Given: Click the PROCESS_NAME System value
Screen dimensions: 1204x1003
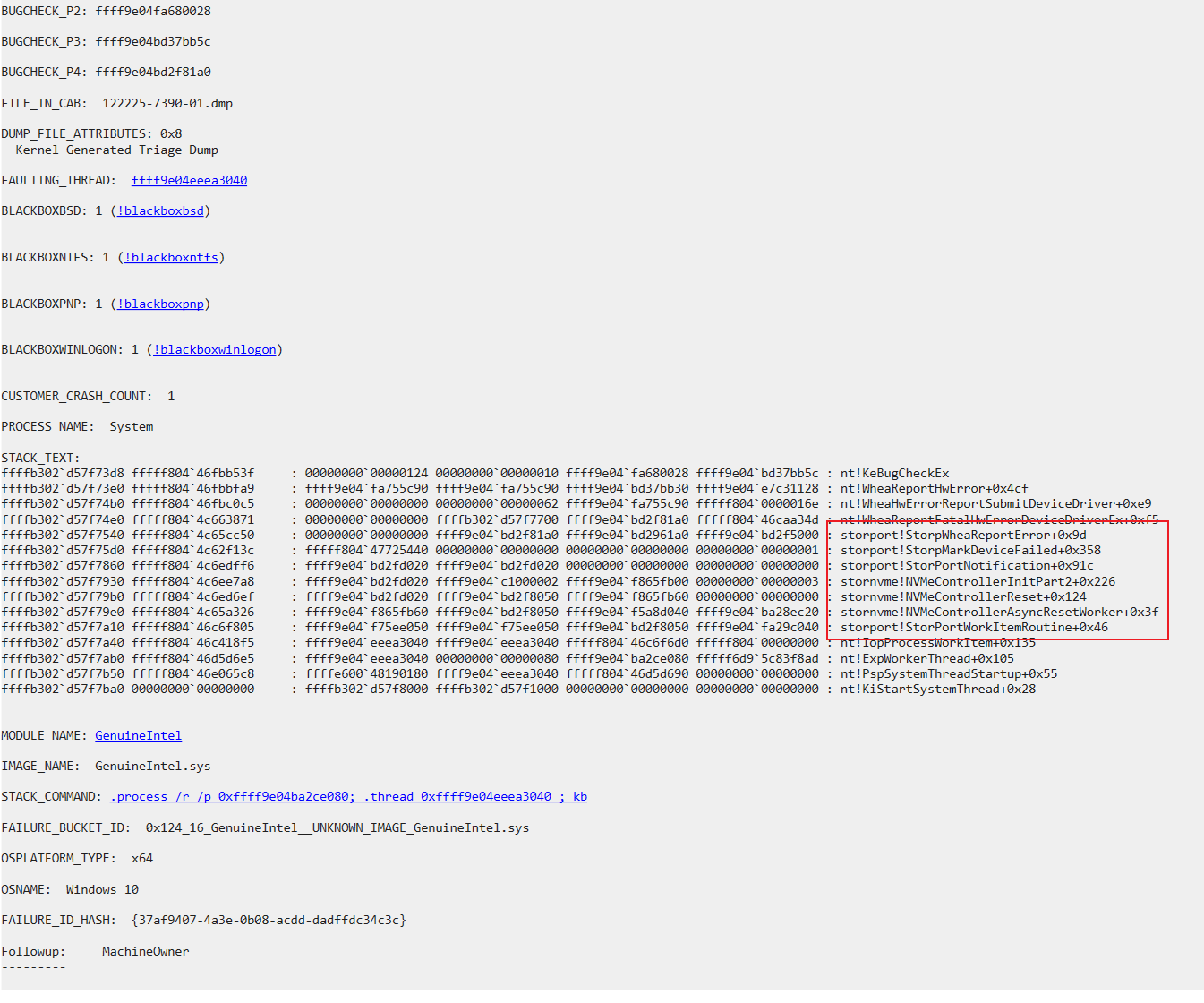Looking at the screenshot, I should click(132, 426).
